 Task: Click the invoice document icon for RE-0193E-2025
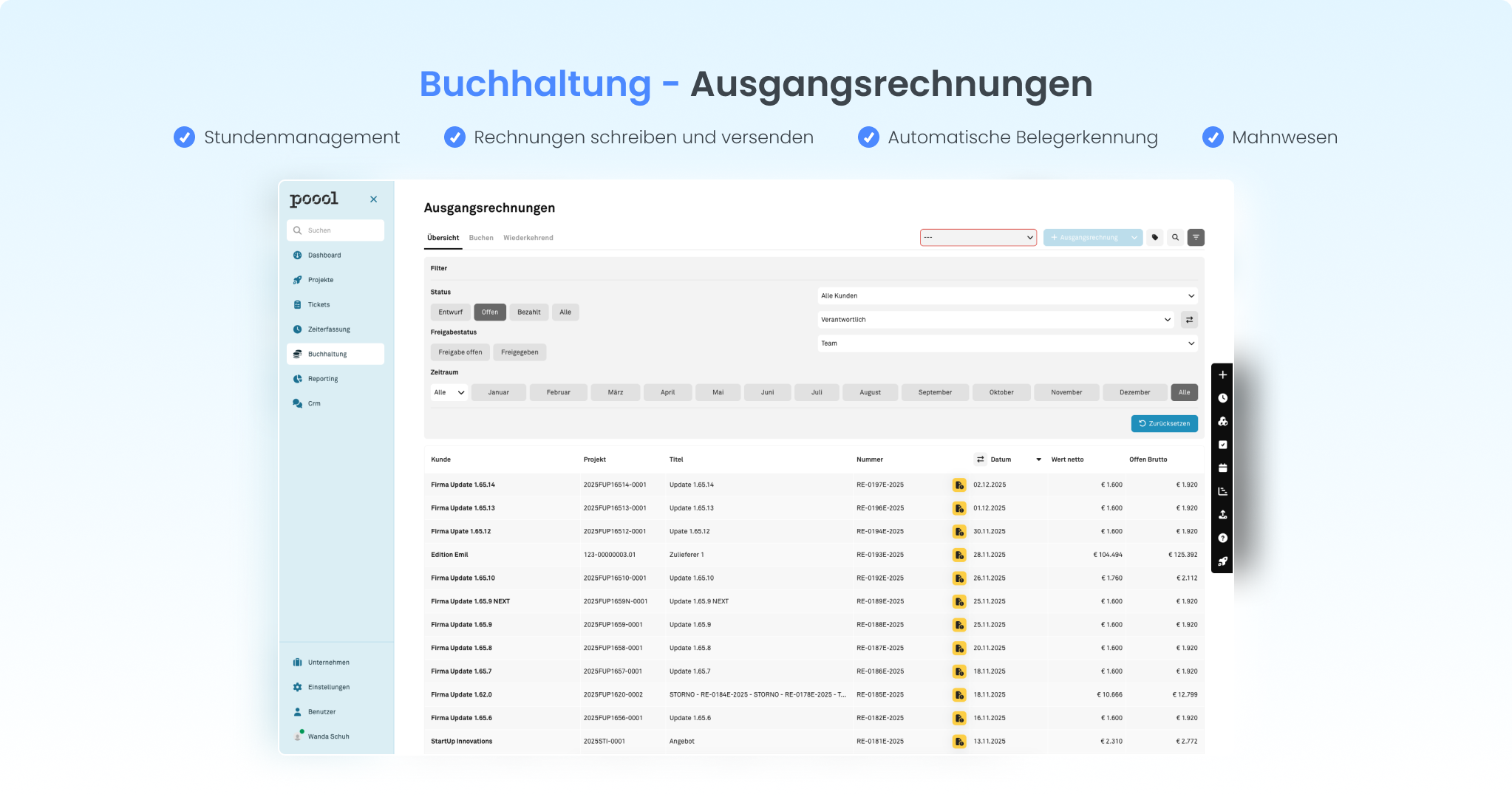click(x=959, y=555)
